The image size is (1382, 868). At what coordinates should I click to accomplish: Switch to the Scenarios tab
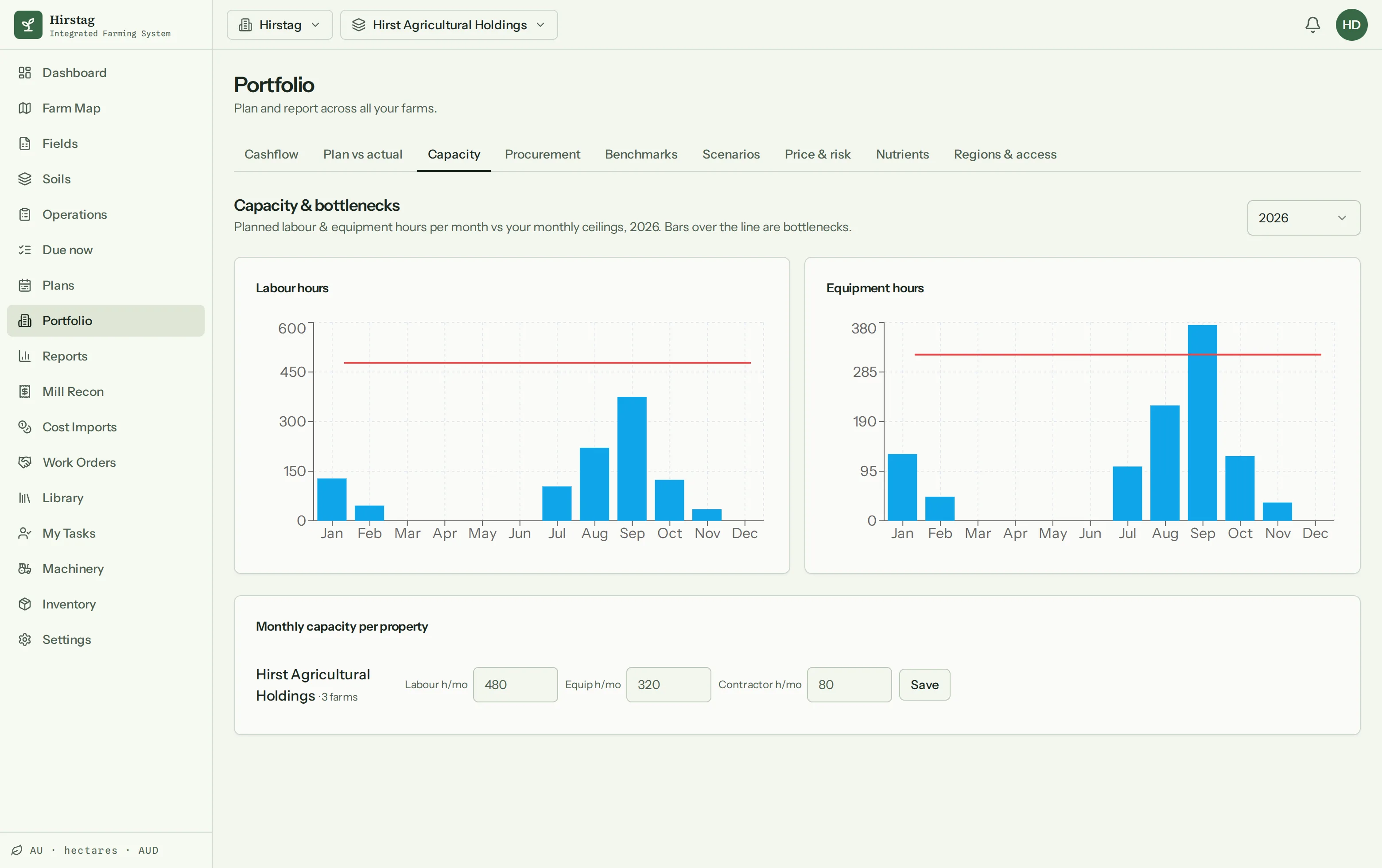(x=731, y=154)
